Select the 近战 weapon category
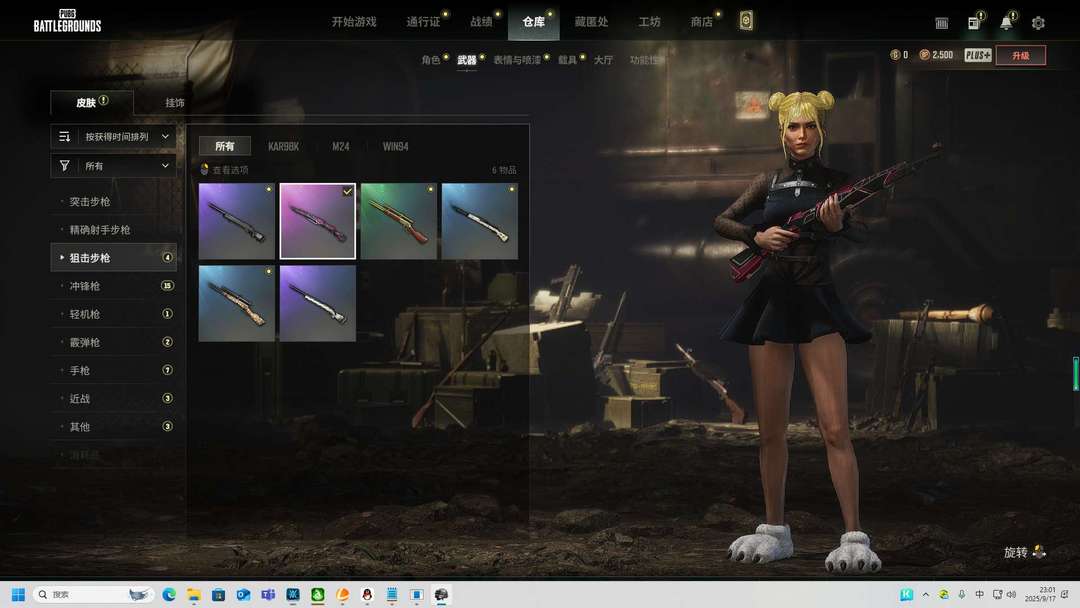This screenshot has height=608, width=1080. click(114, 399)
